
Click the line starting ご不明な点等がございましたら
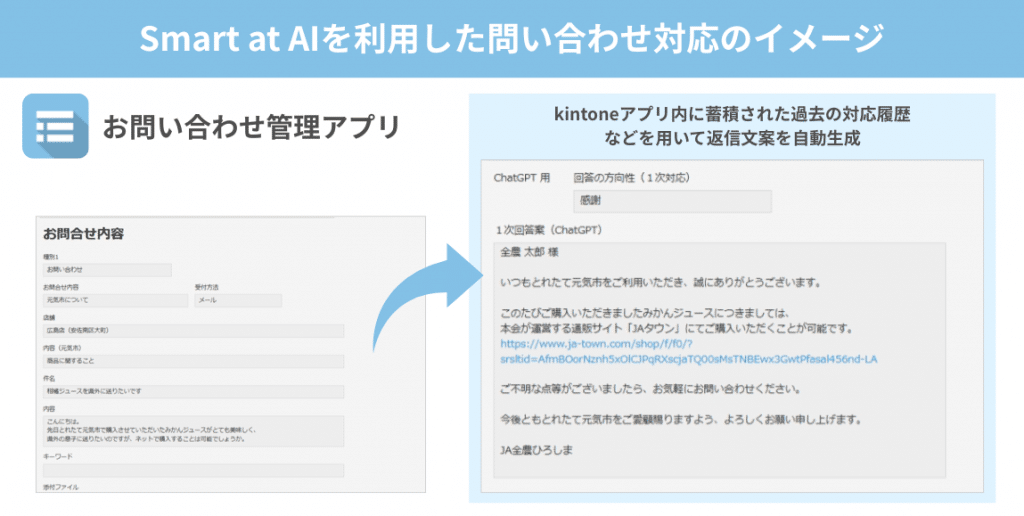point(650,389)
